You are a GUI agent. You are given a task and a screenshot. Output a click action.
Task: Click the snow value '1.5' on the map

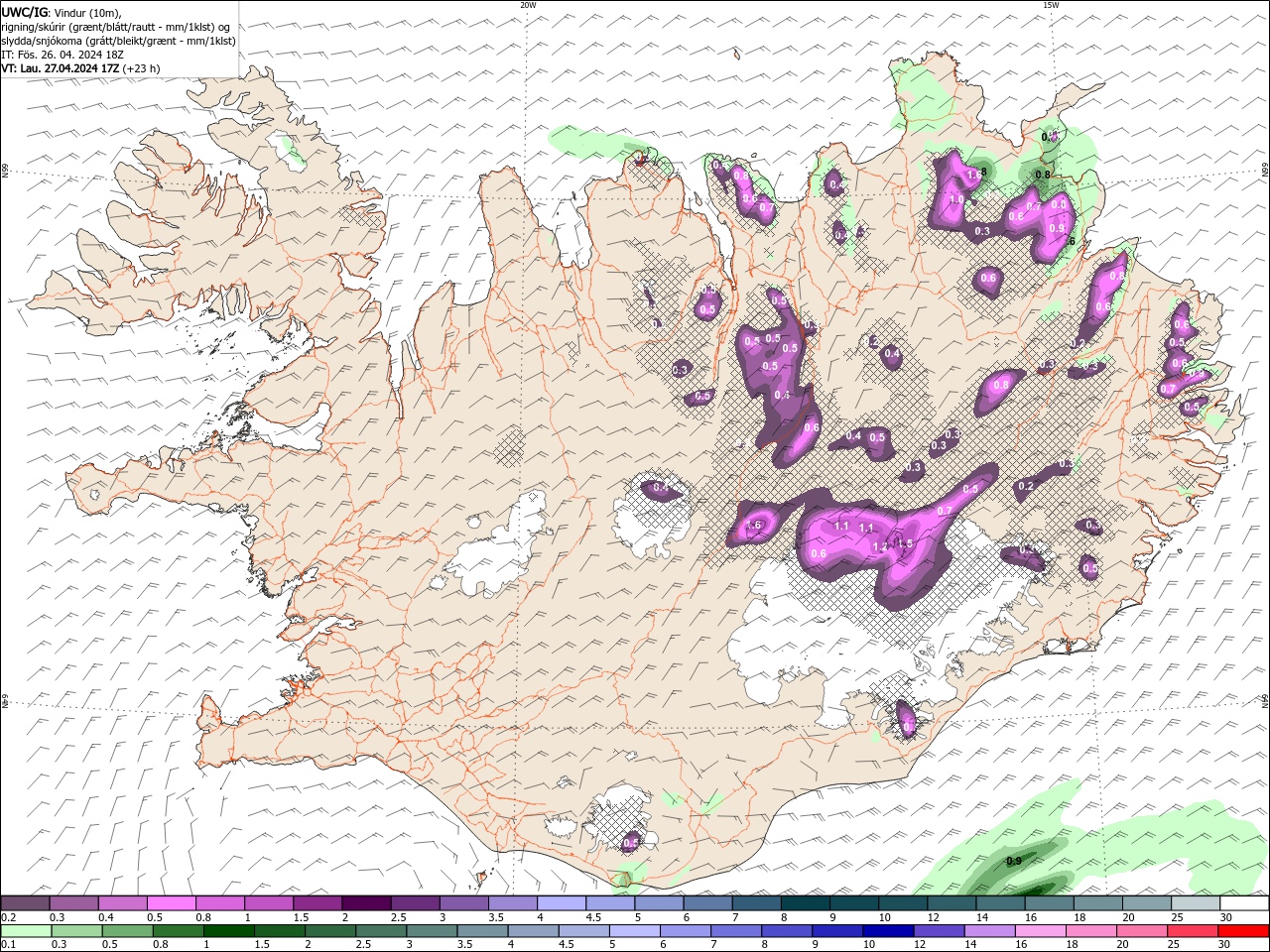904,543
